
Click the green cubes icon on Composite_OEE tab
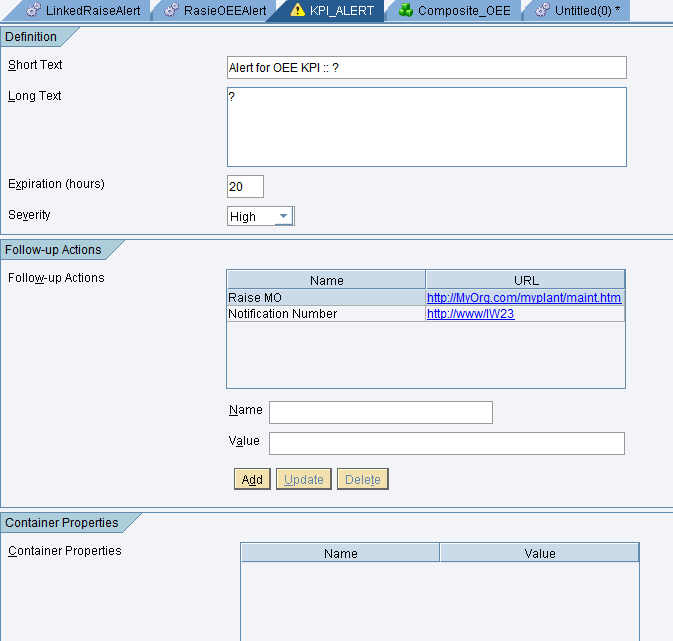coord(405,10)
